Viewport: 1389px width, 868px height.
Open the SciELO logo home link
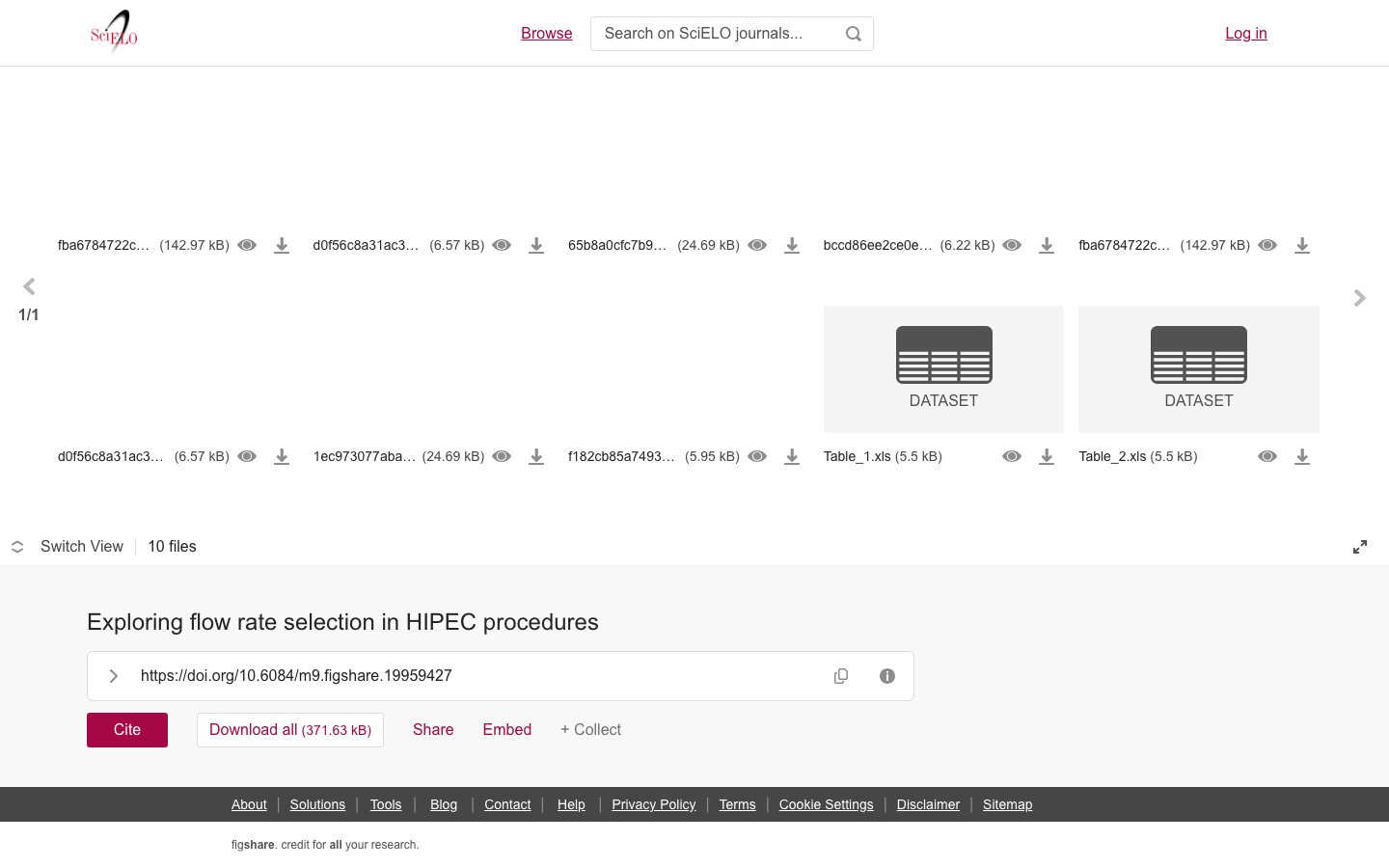pyautogui.click(x=114, y=32)
